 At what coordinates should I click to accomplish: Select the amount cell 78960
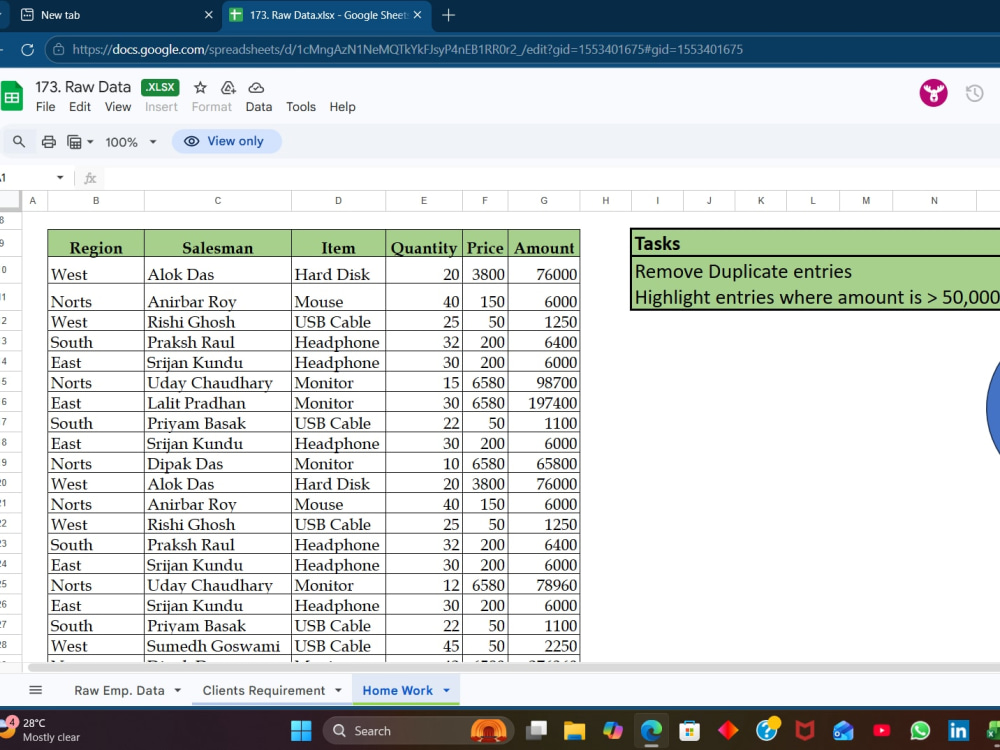(544, 585)
